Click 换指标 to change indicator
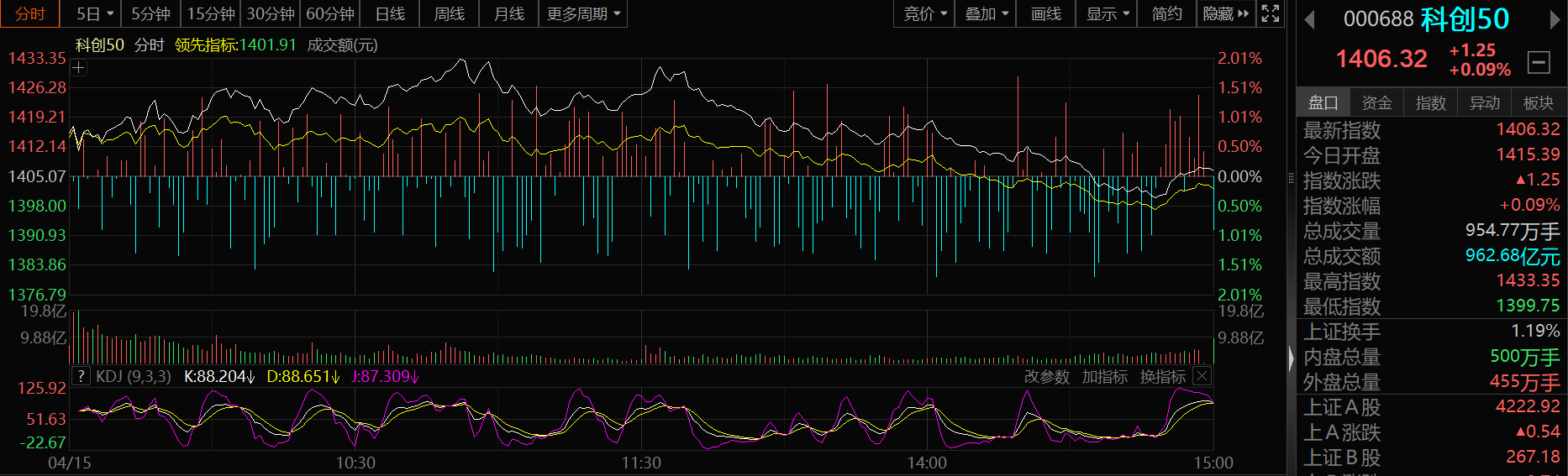This screenshot has height=476, width=1568. click(x=1162, y=377)
